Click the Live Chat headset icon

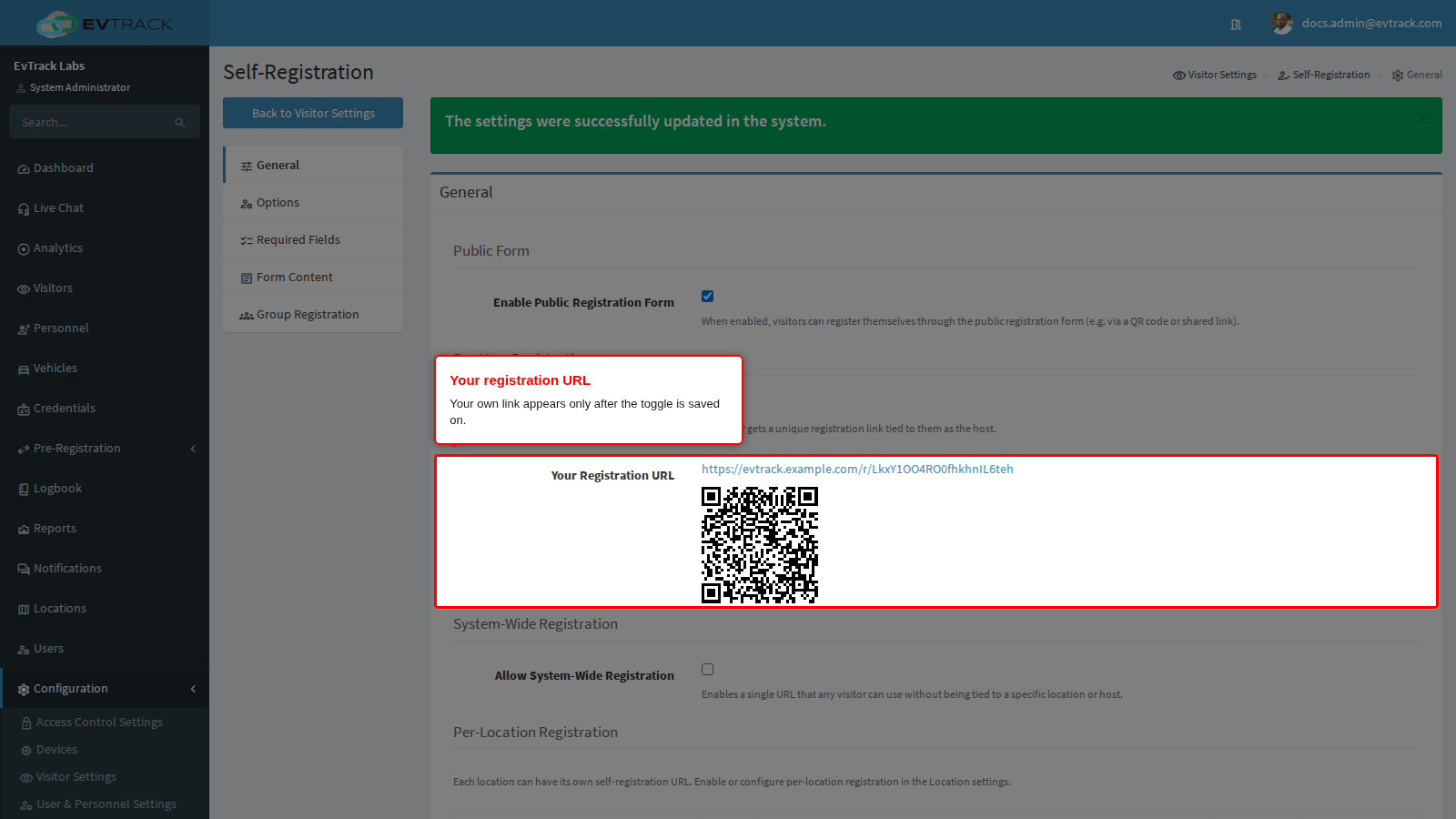click(x=24, y=209)
